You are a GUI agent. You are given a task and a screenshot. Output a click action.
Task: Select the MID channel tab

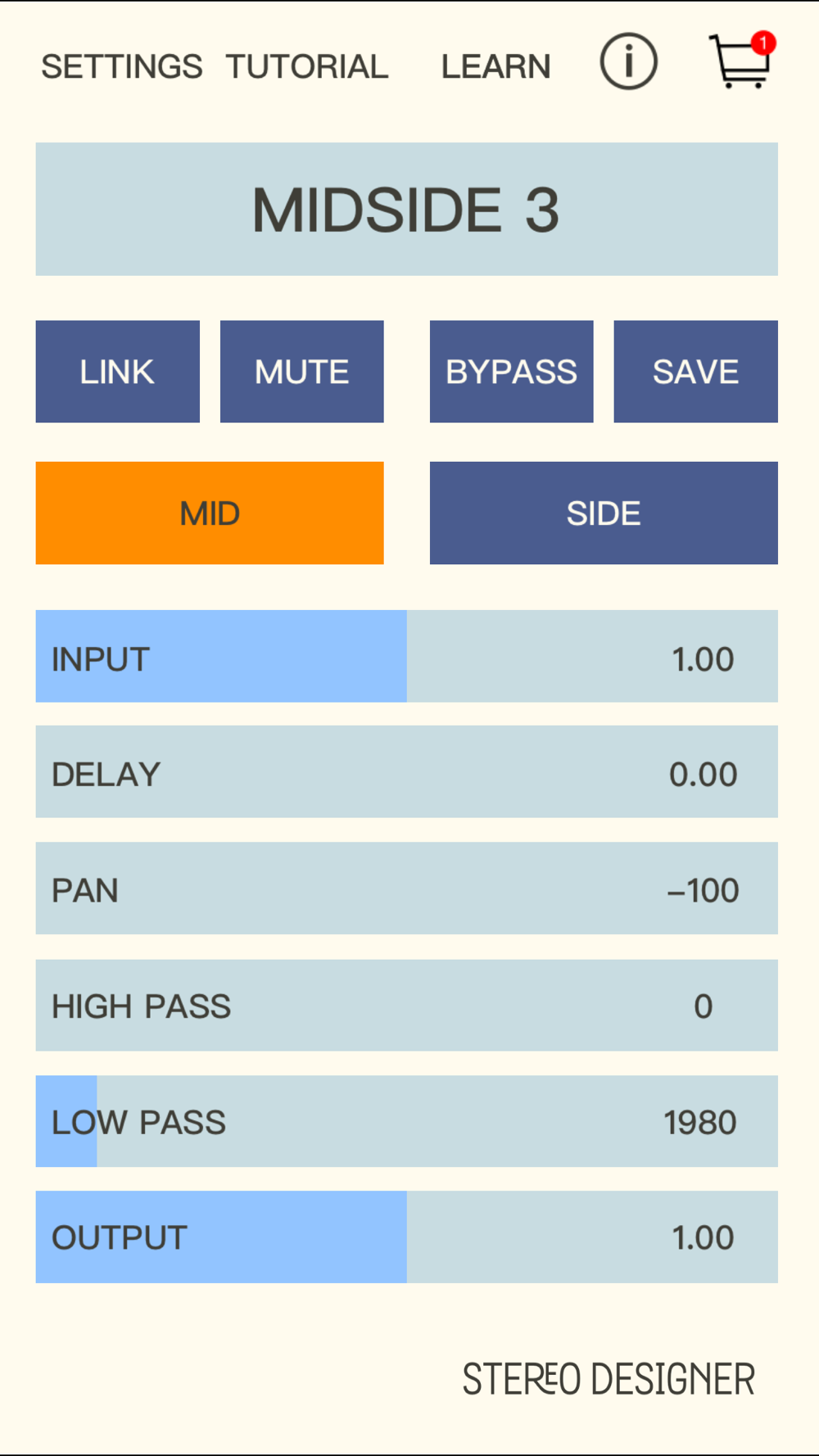pyautogui.click(x=210, y=513)
